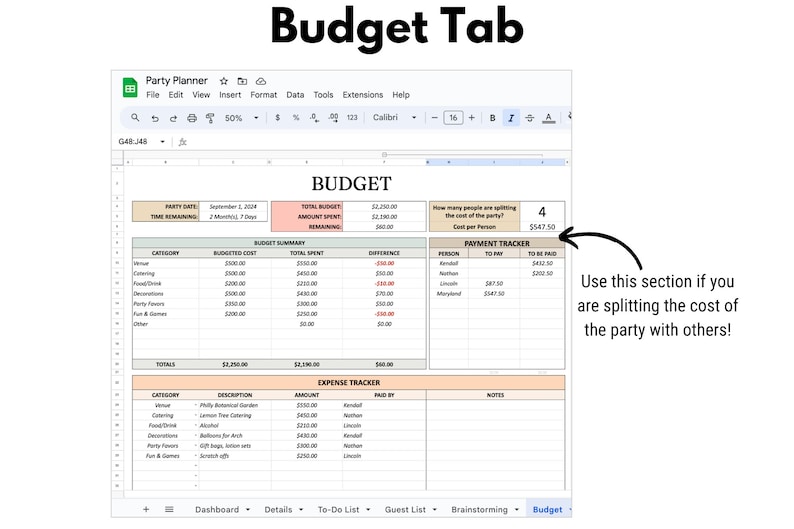Viewport: 794px width, 529px height.
Task: Increase font size with plus button
Action: 471,117
